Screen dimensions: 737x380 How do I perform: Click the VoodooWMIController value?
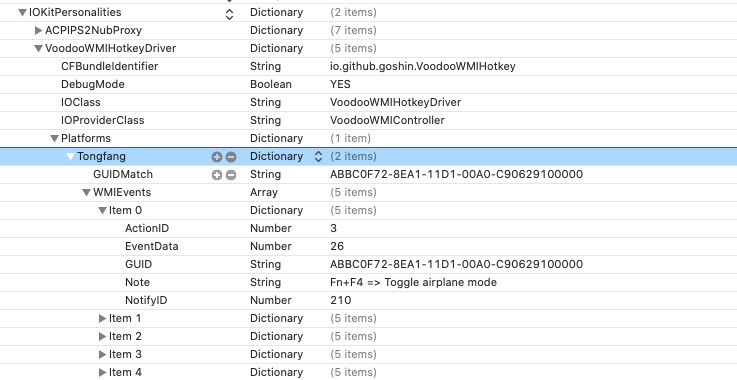387,120
